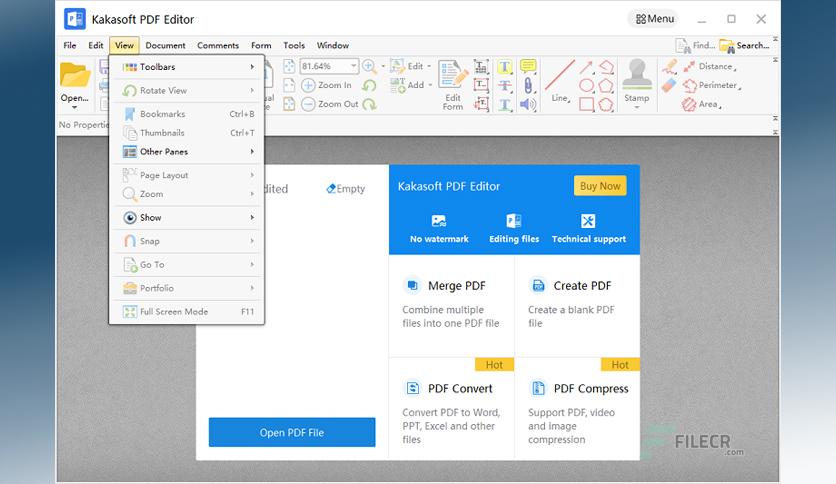Click the Create PDF card
This screenshot has width=836, height=484.
577,305
